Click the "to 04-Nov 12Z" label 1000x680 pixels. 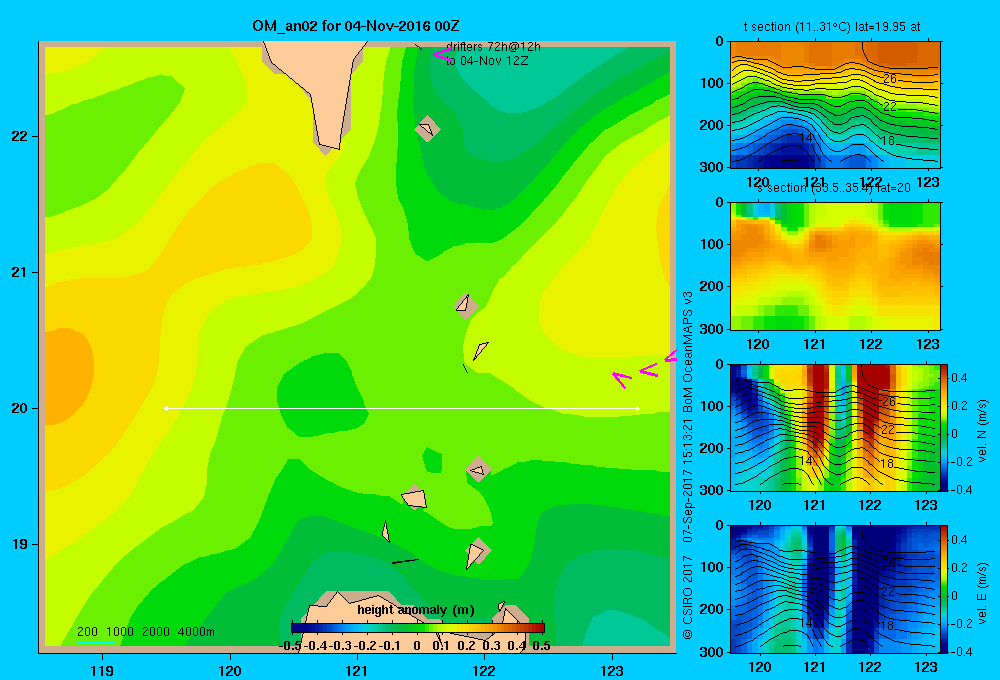click(x=487, y=61)
